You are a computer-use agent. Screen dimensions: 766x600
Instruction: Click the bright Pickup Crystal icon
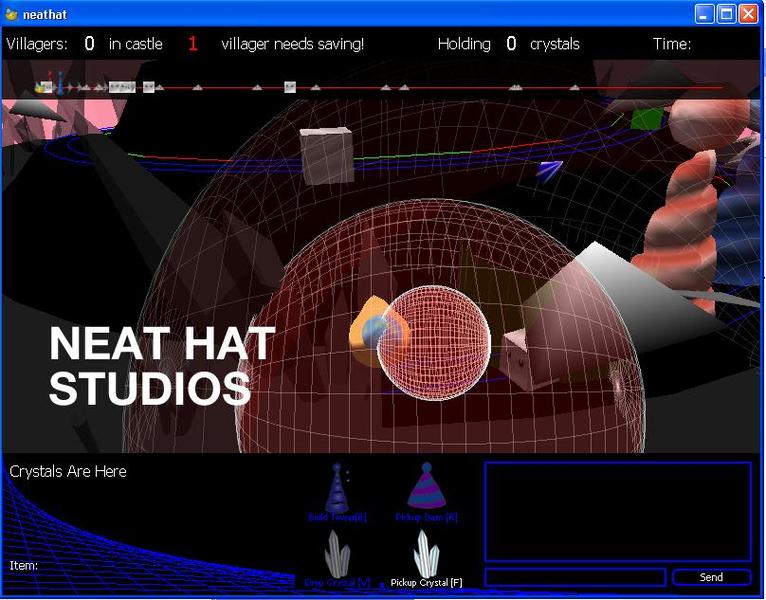pyautogui.click(x=426, y=554)
